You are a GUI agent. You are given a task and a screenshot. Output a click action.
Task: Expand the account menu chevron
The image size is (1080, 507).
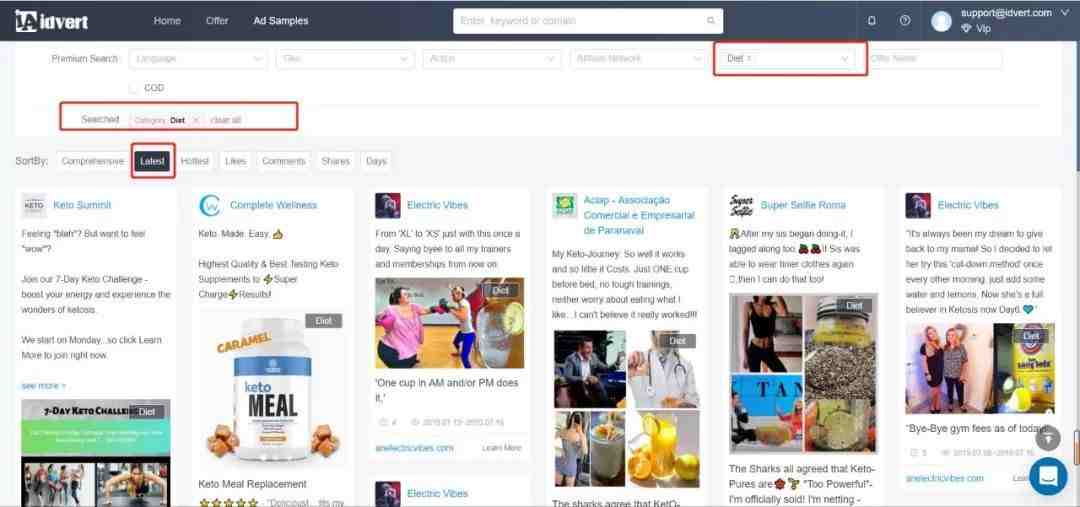1064,13
